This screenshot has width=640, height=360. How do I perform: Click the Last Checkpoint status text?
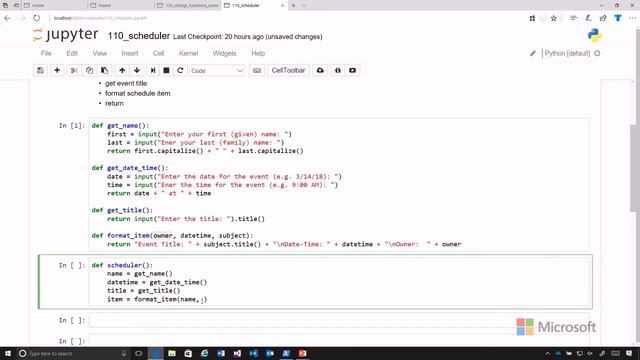pos(248,37)
